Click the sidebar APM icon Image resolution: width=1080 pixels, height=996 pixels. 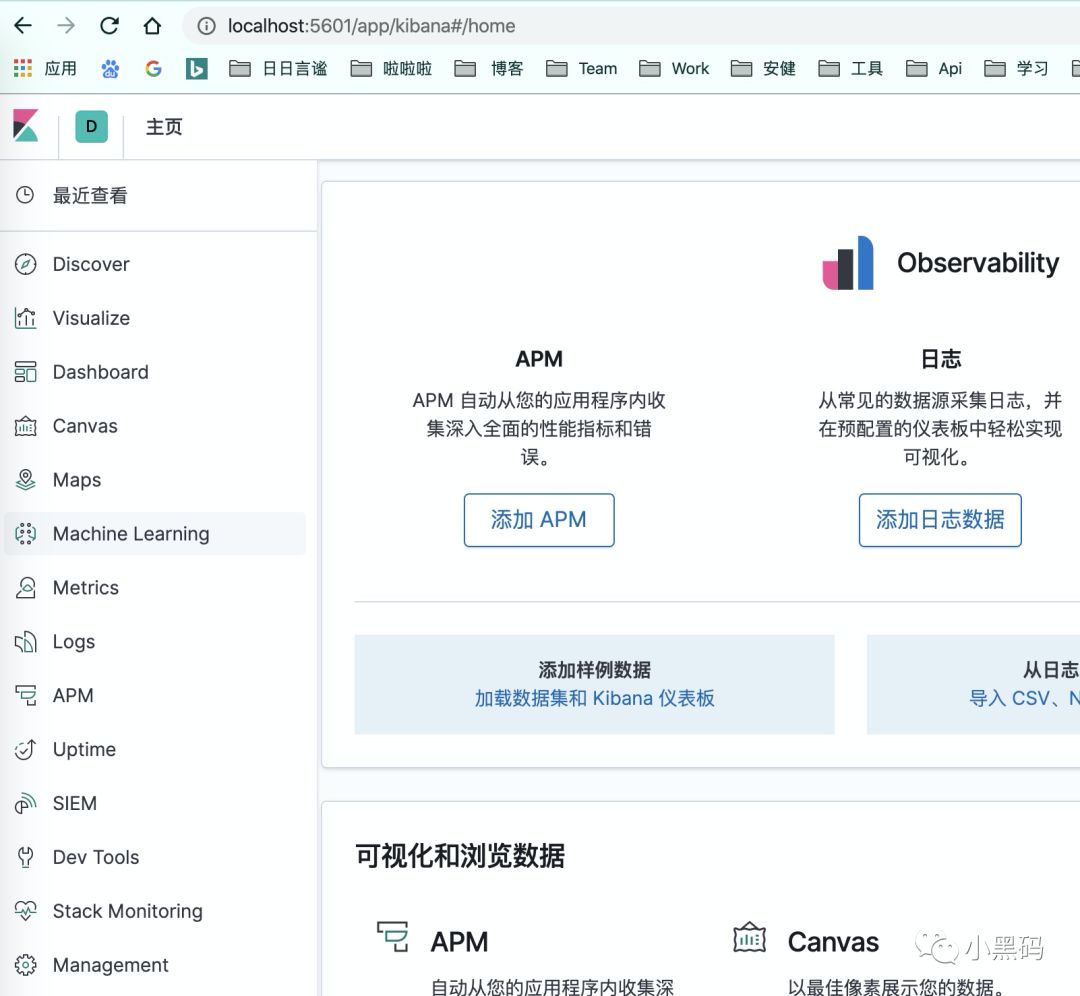click(x=25, y=695)
